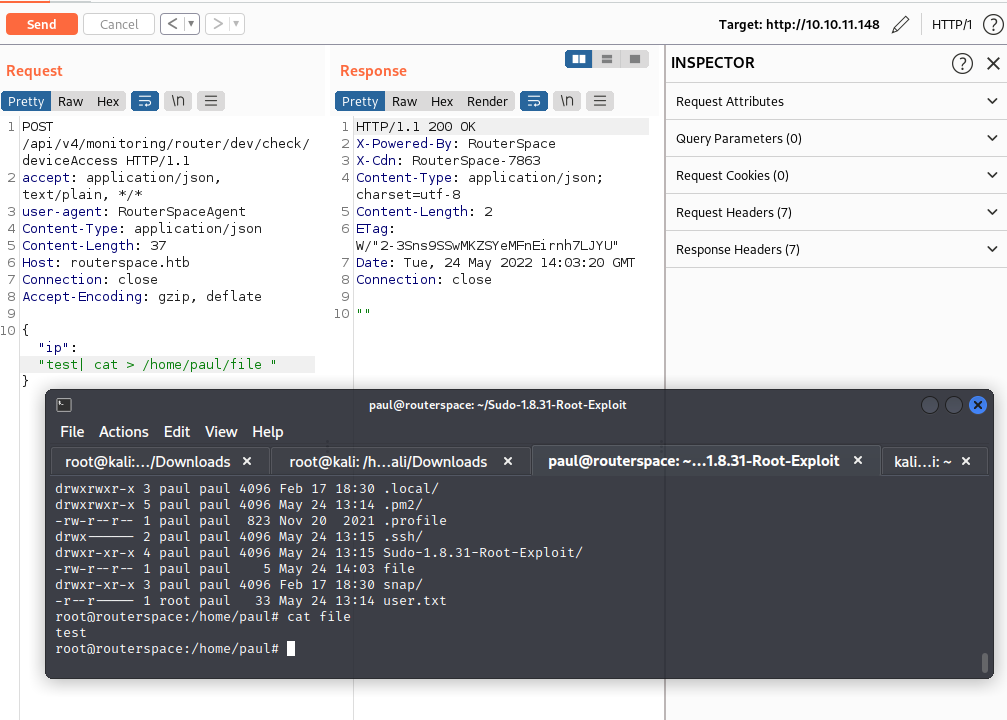Expand Response Headers (7) section
The image size is (1007, 720).
click(x=836, y=250)
